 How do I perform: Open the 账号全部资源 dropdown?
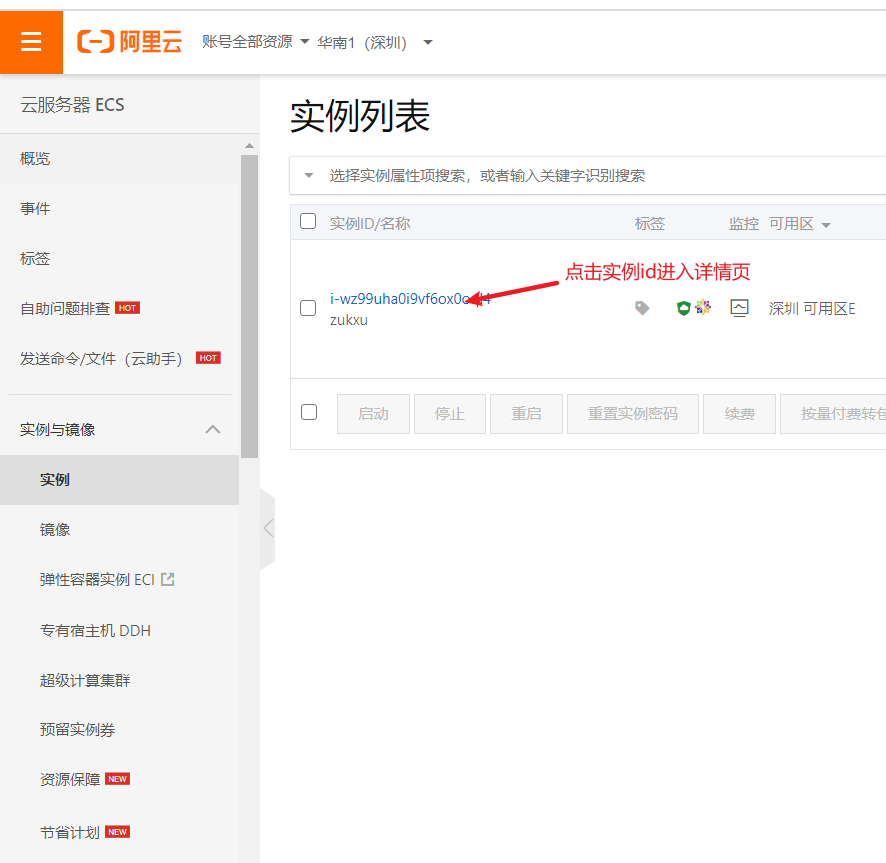pyautogui.click(x=255, y=42)
